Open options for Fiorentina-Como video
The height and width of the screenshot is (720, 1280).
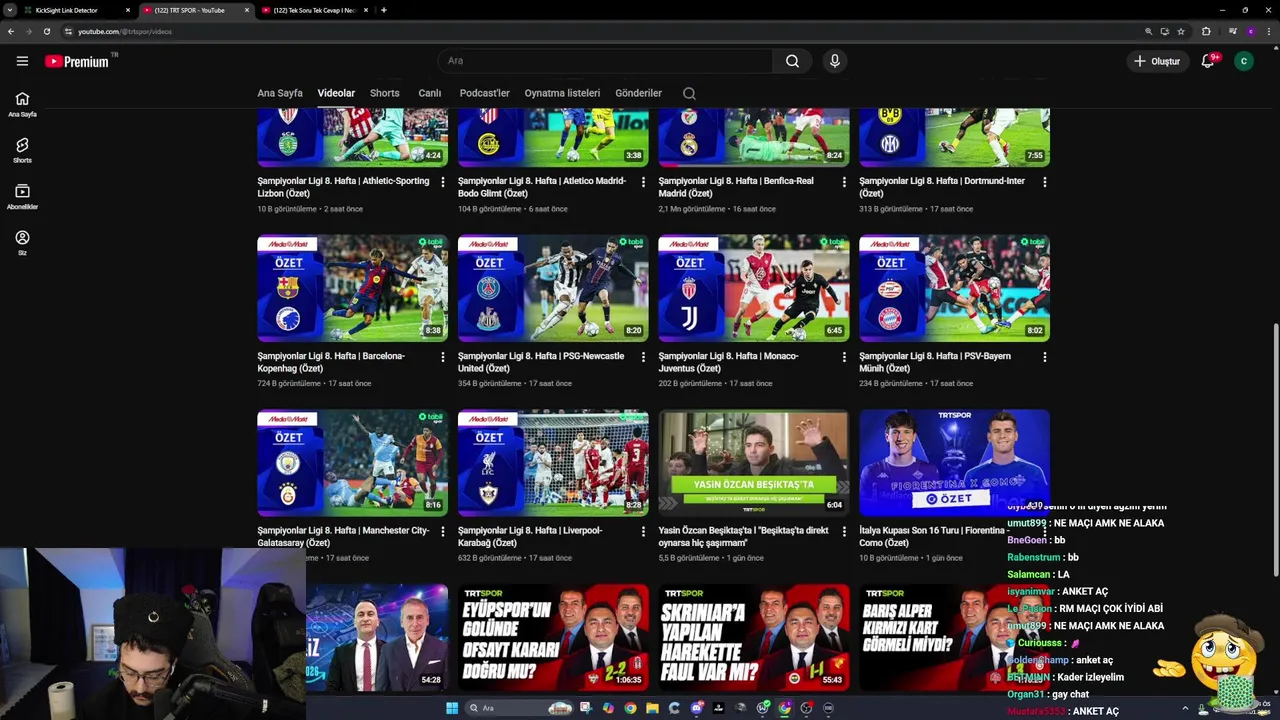click(x=1045, y=532)
